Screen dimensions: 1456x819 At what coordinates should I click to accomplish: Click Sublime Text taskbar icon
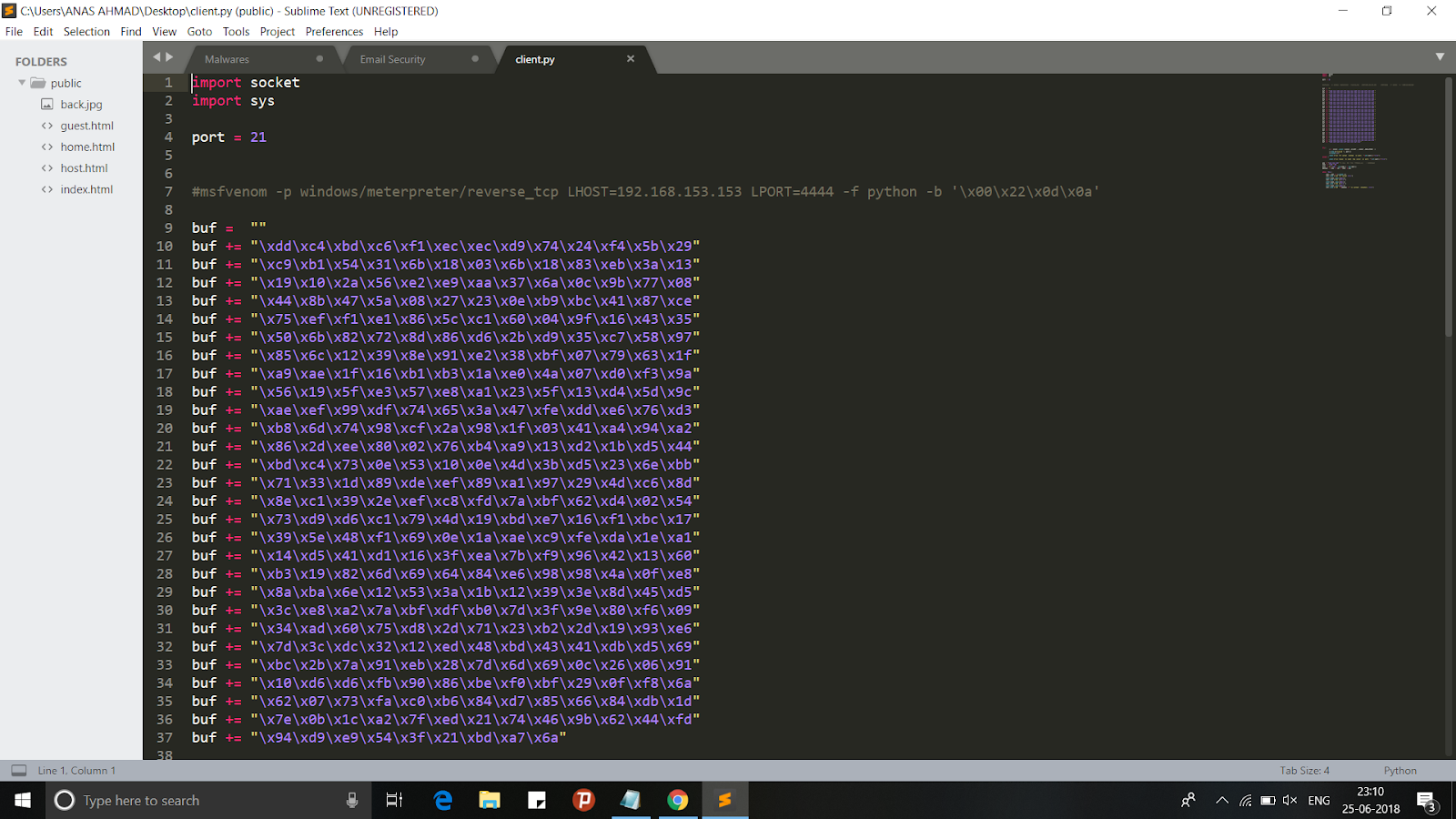click(x=725, y=800)
